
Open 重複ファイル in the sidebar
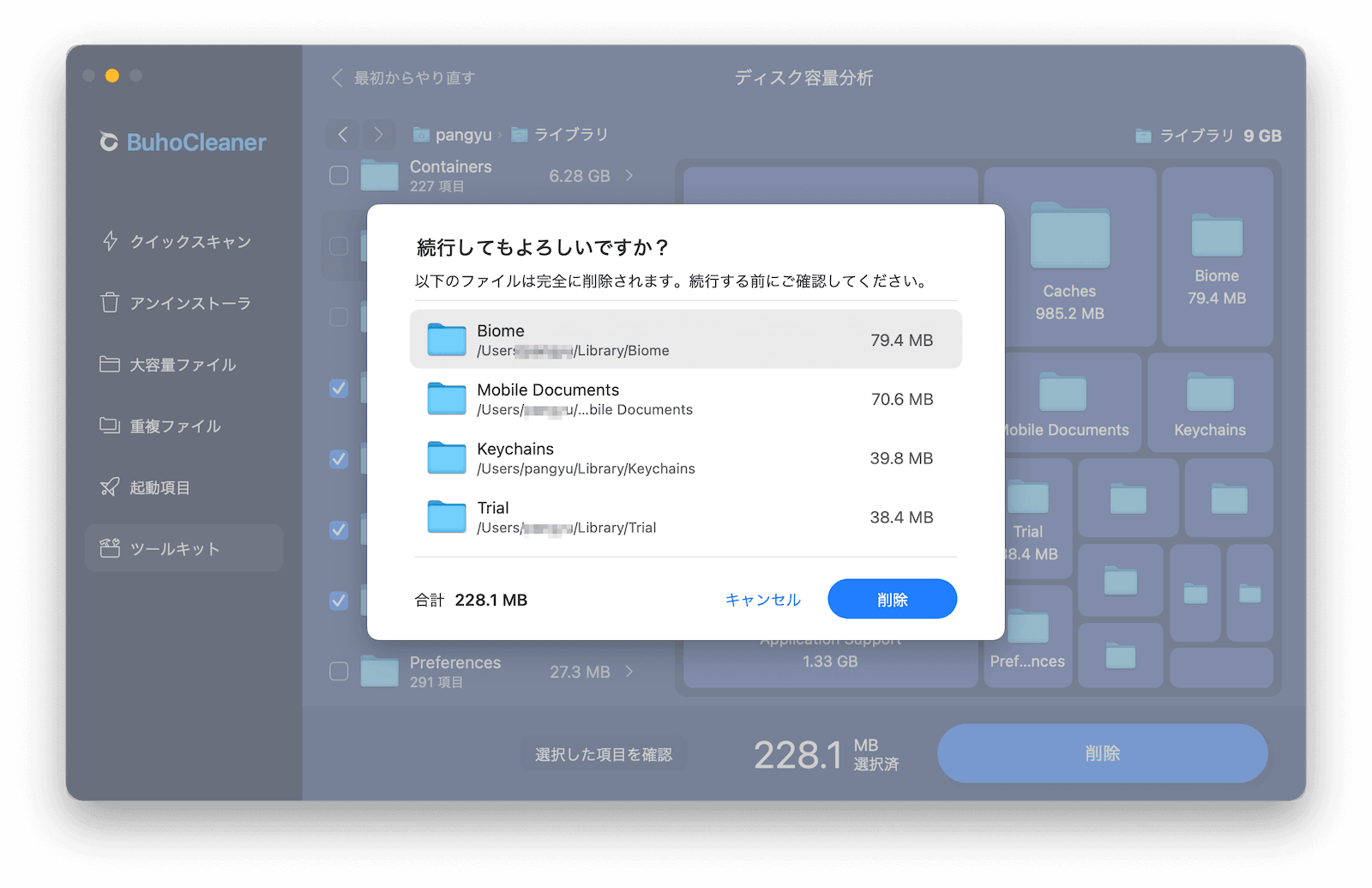pos(184,426)
